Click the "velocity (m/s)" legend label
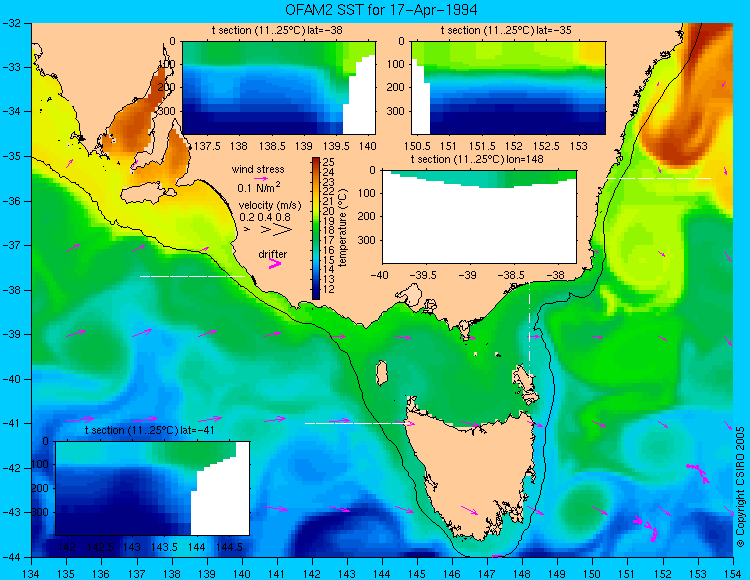The height and width of the screenshot is (580, 750). click(x=270, y=206)
